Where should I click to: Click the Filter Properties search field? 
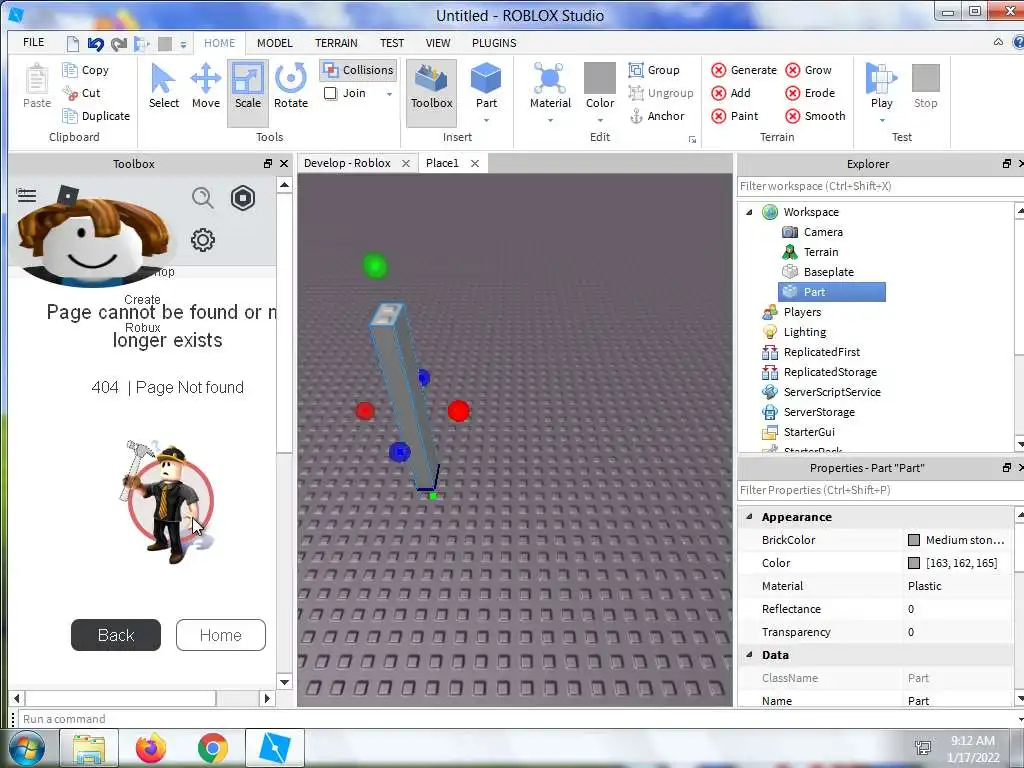click(878, 490)
